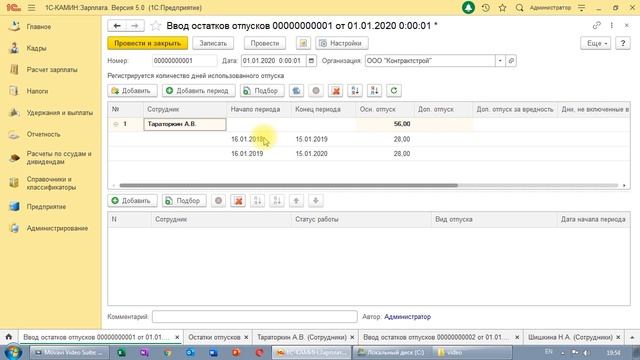Sort descending in upper table toolbar
This screenshot has height=360, width=640.
click(374, 91)
